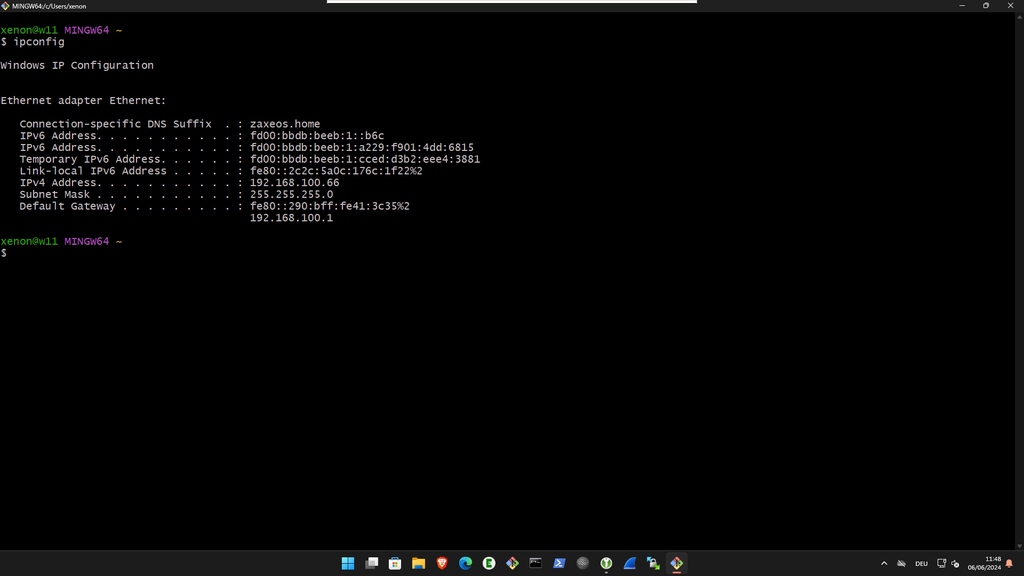
Task: Open the green E application from the taskbar
Action: coord(488,563)
